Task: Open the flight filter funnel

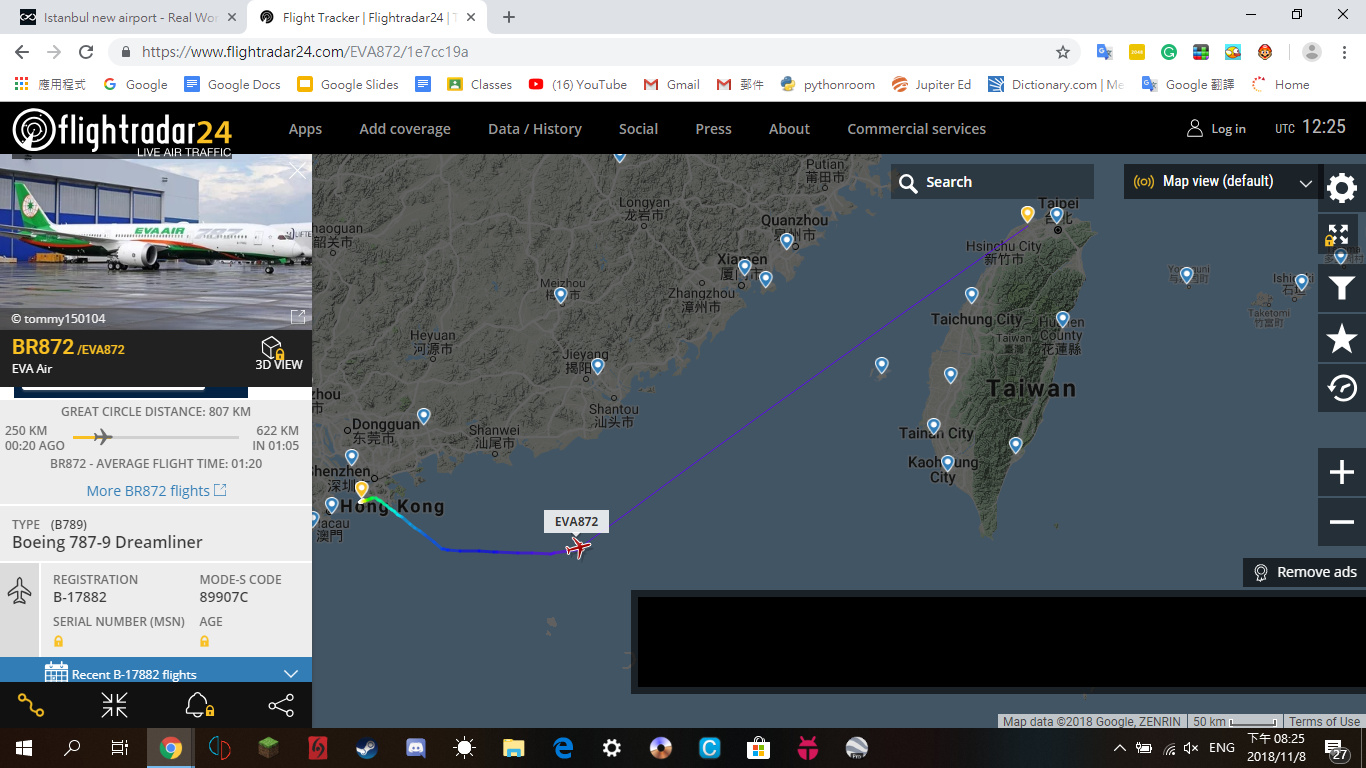Action: pyautogui.click(x=1341, y=289)
